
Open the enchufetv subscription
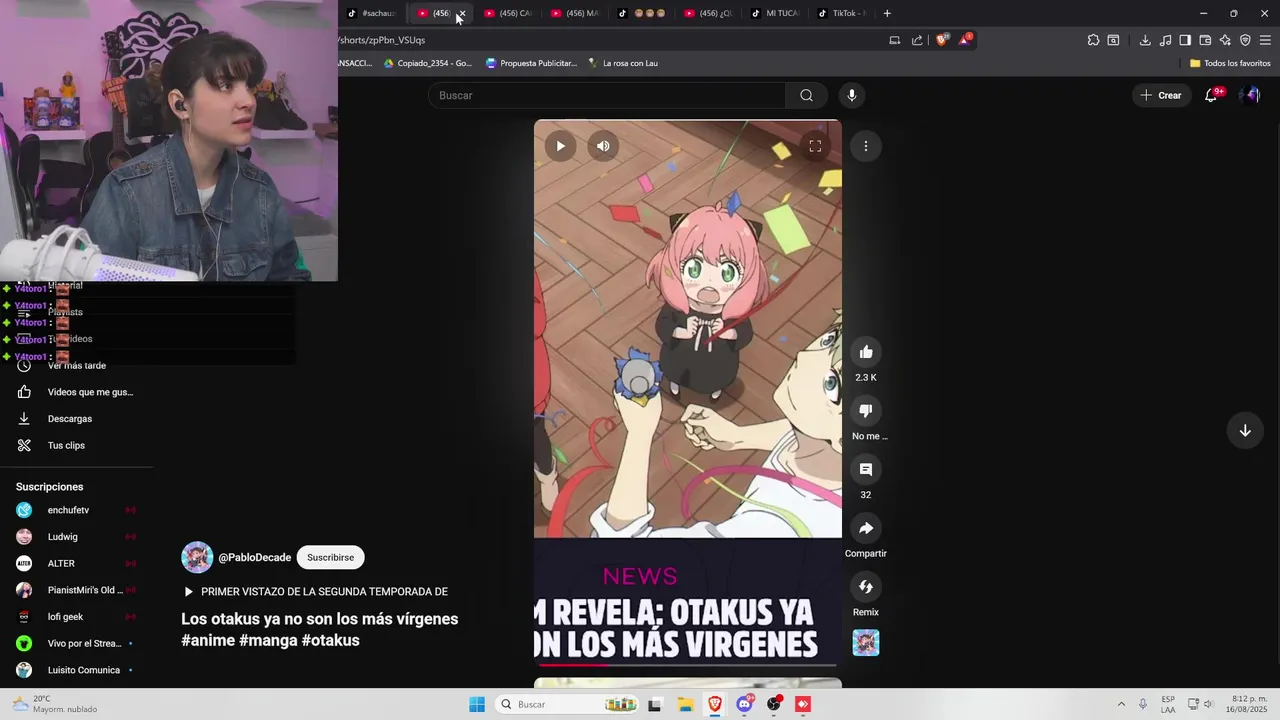[76, 510]
